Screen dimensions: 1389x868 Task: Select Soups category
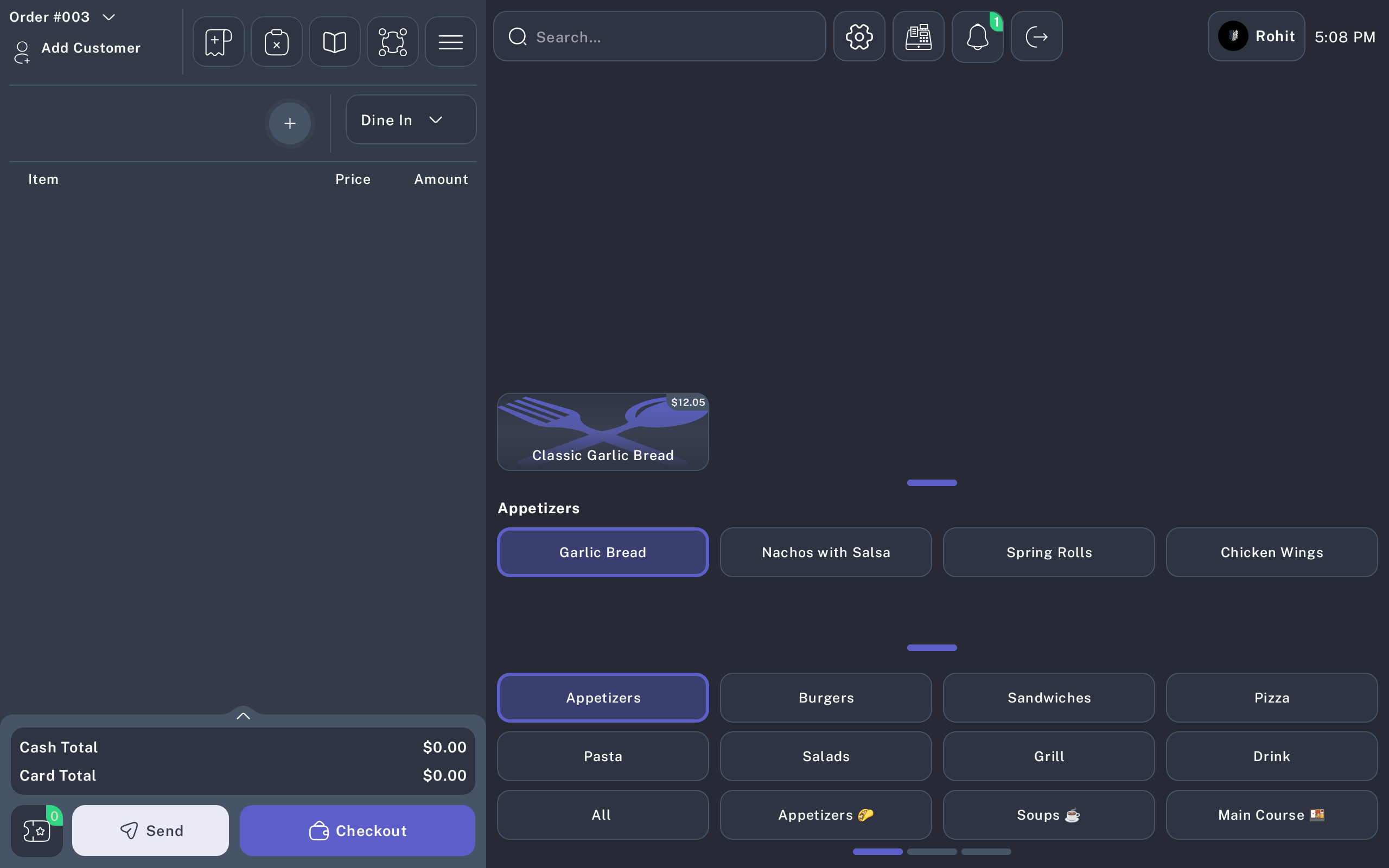tap(1049, 815)
